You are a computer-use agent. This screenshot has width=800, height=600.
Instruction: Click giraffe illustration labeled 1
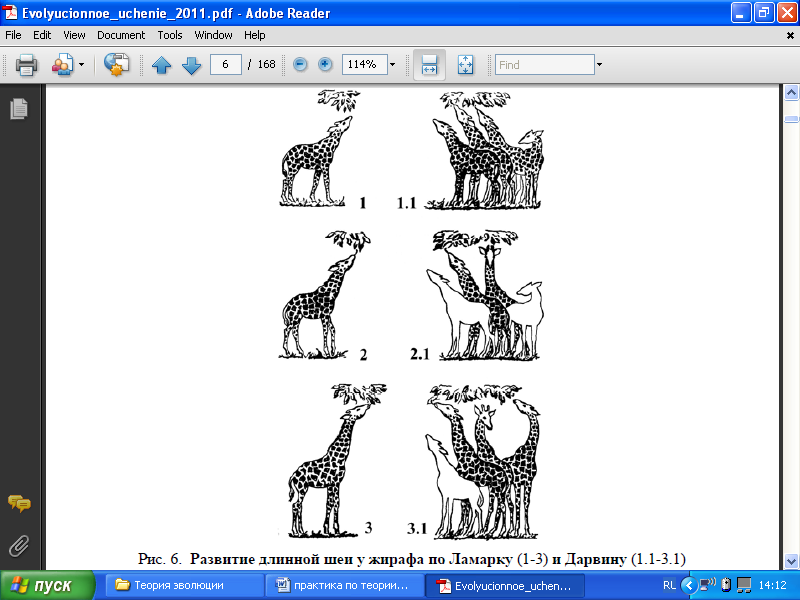point(320,148)
